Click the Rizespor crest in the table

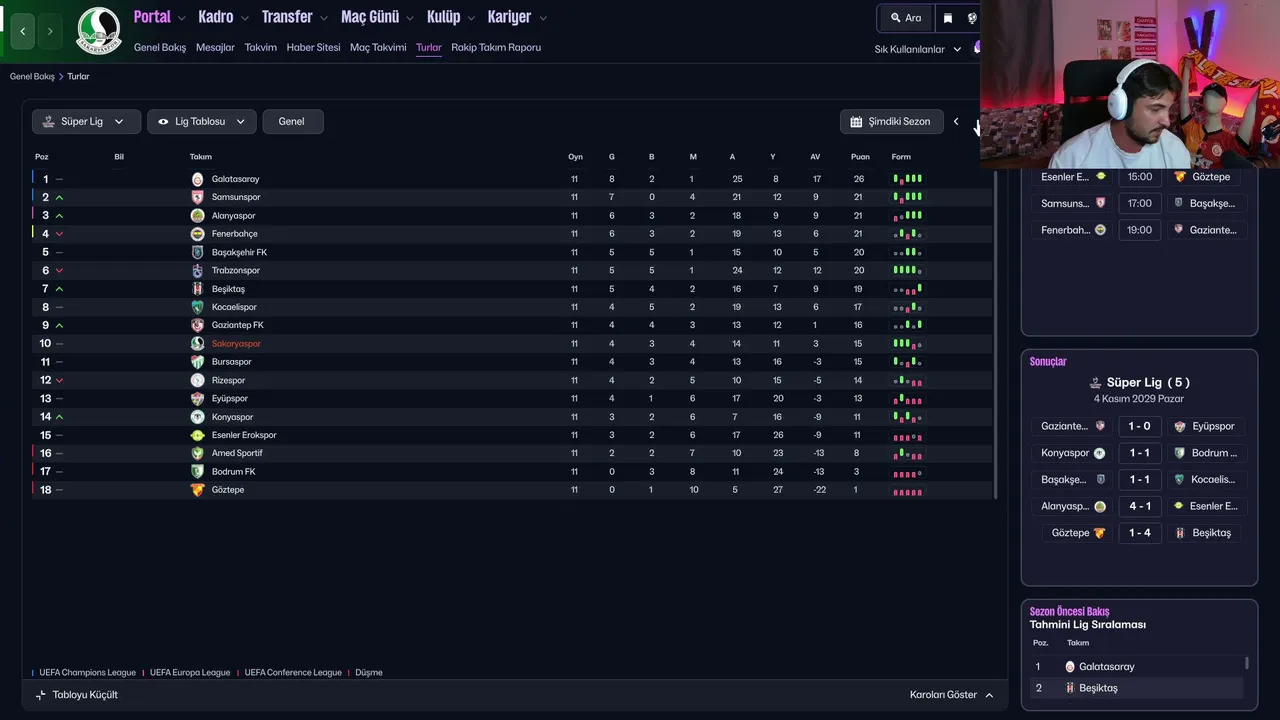(x=197, y=380)
